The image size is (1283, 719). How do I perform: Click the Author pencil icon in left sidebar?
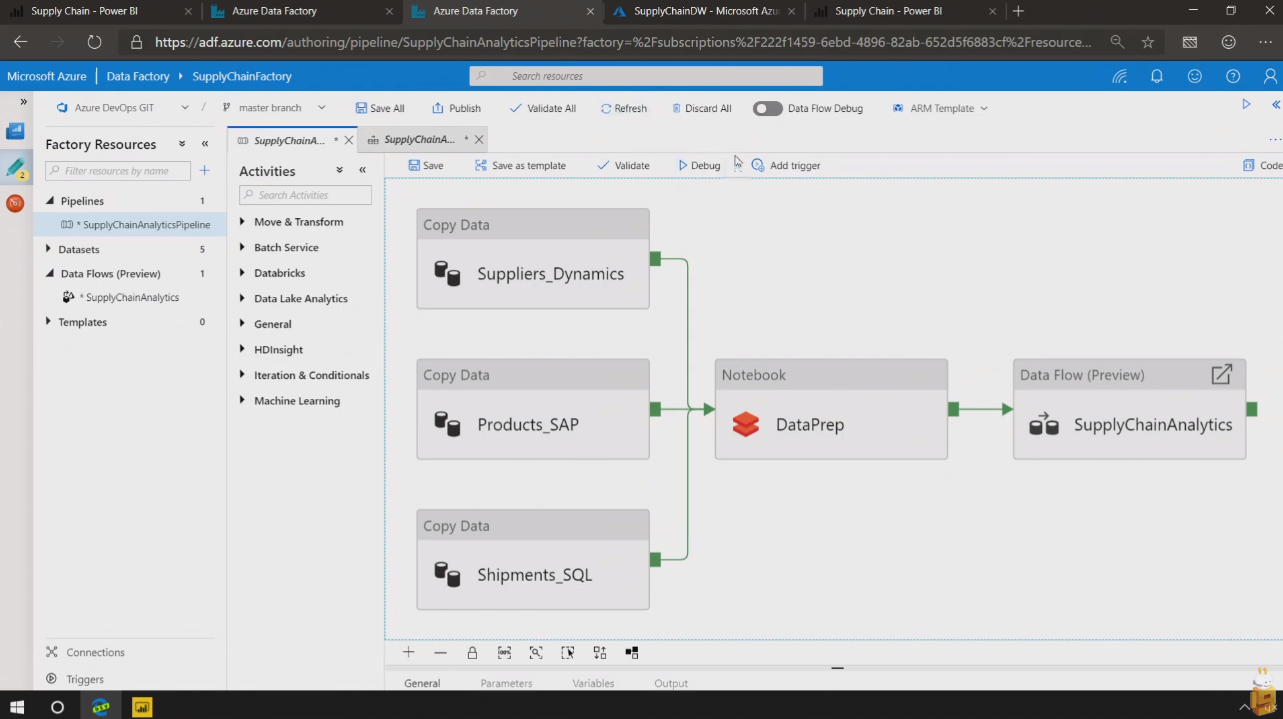pos(15,168)
